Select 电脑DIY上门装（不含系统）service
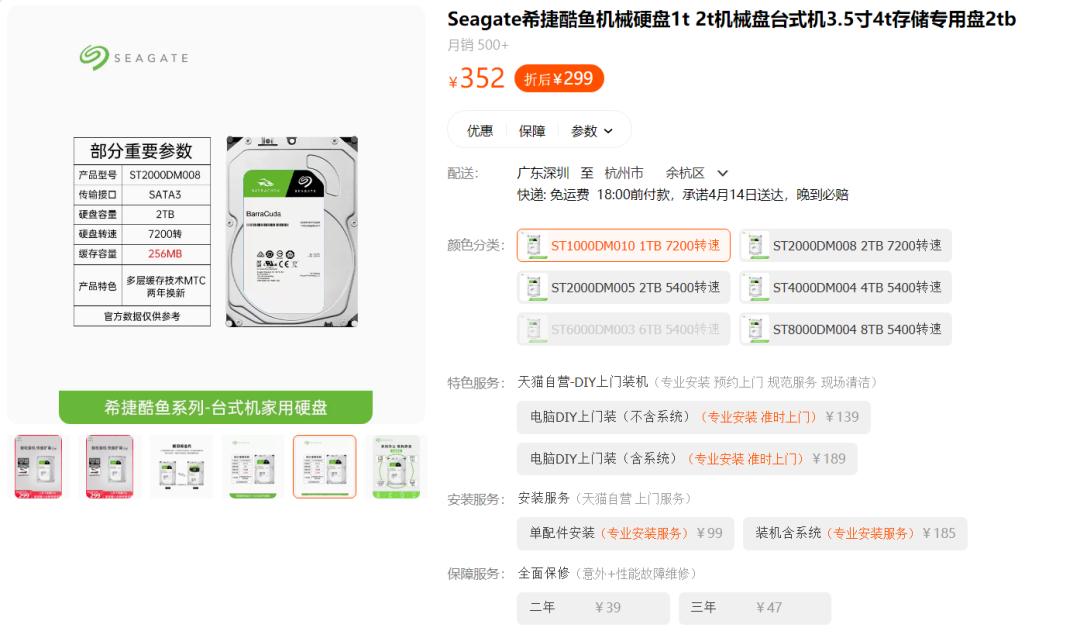1080x638 pixels. pyautogui.click(x=693, y=417)
